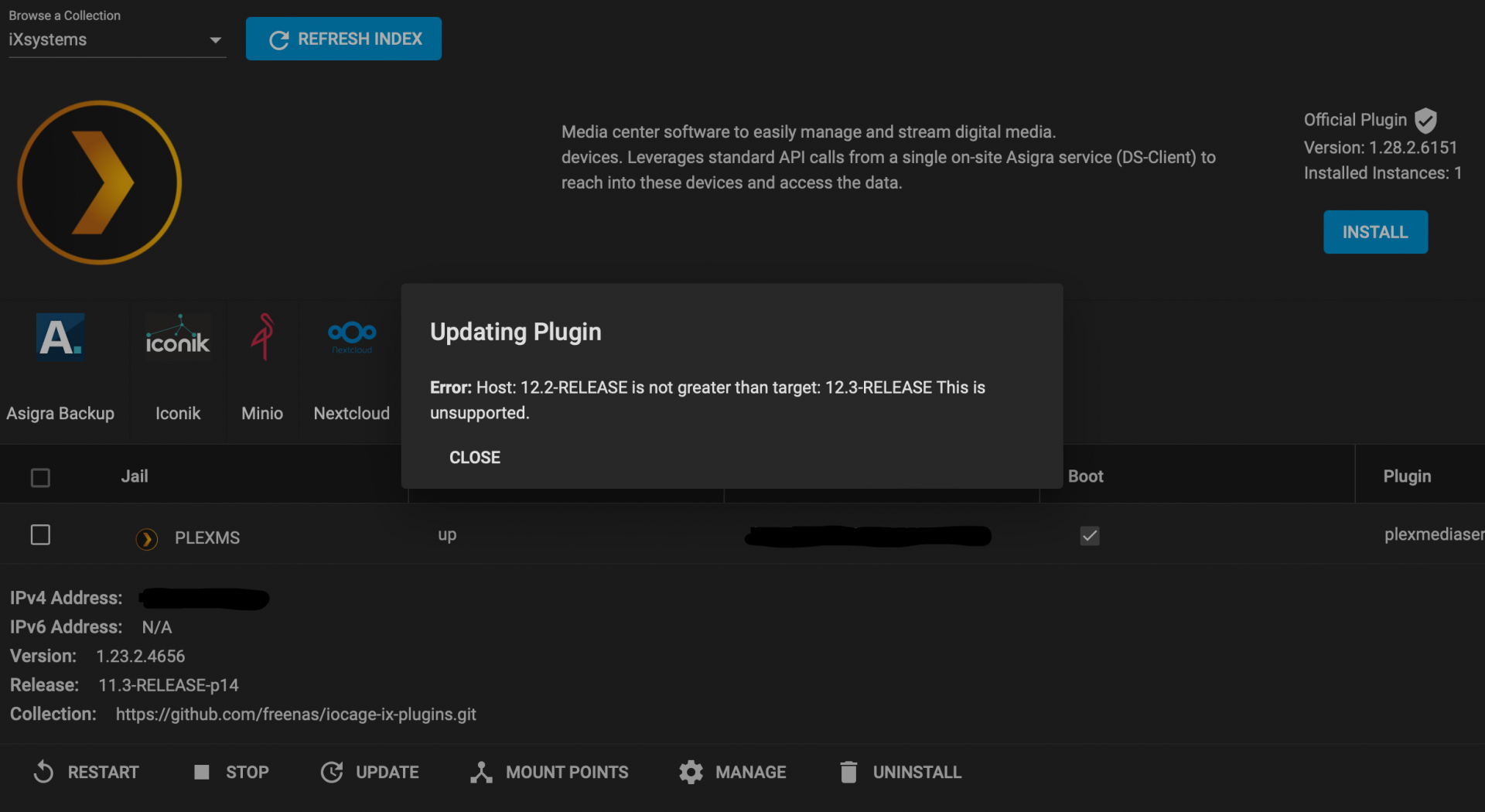This screenshot has width=1485, height=812.
Task: Select the Iconik plugin icon
Action: (x=178, y=338)
